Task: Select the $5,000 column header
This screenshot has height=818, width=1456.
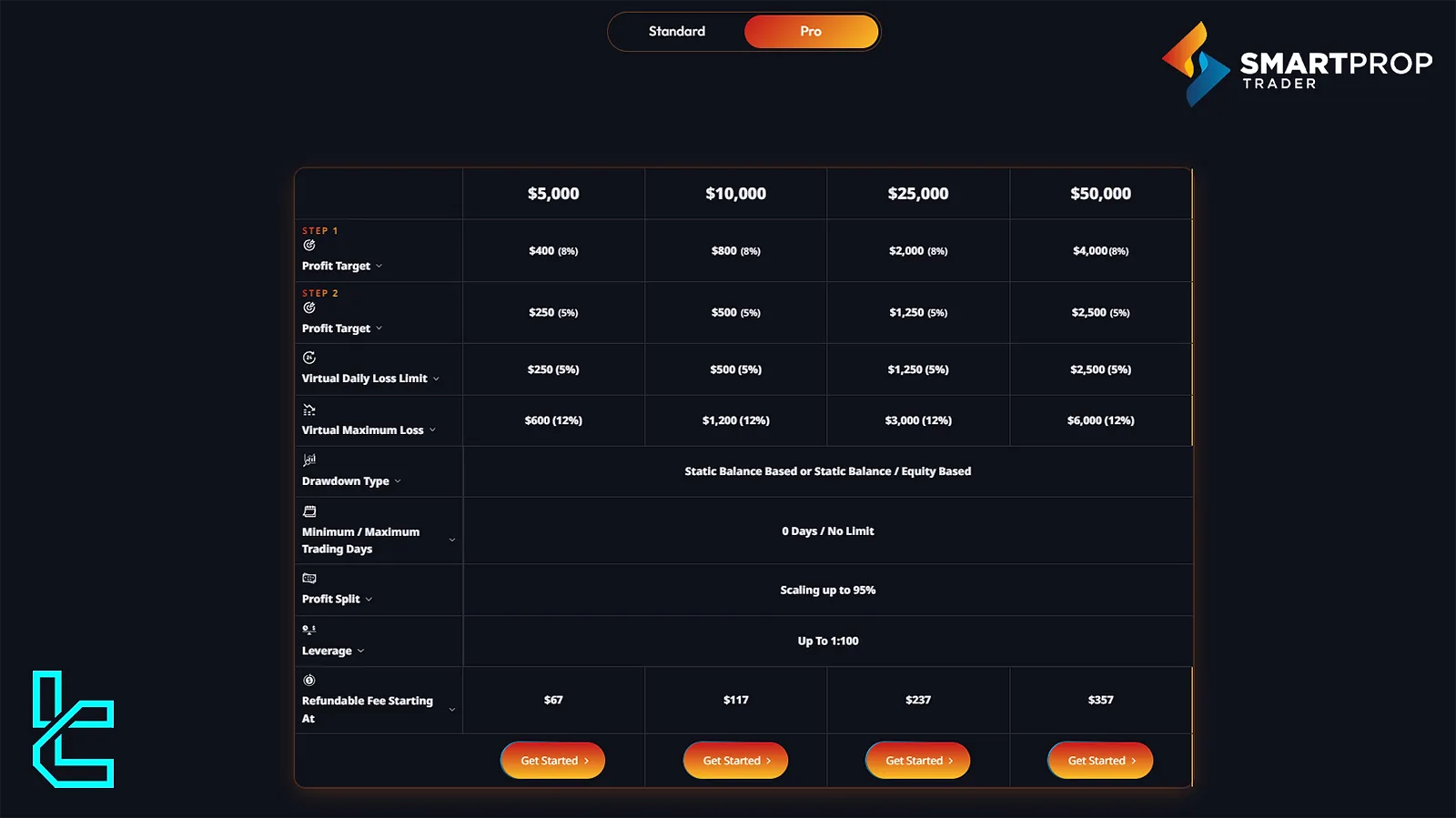Action: coord(553,194)
